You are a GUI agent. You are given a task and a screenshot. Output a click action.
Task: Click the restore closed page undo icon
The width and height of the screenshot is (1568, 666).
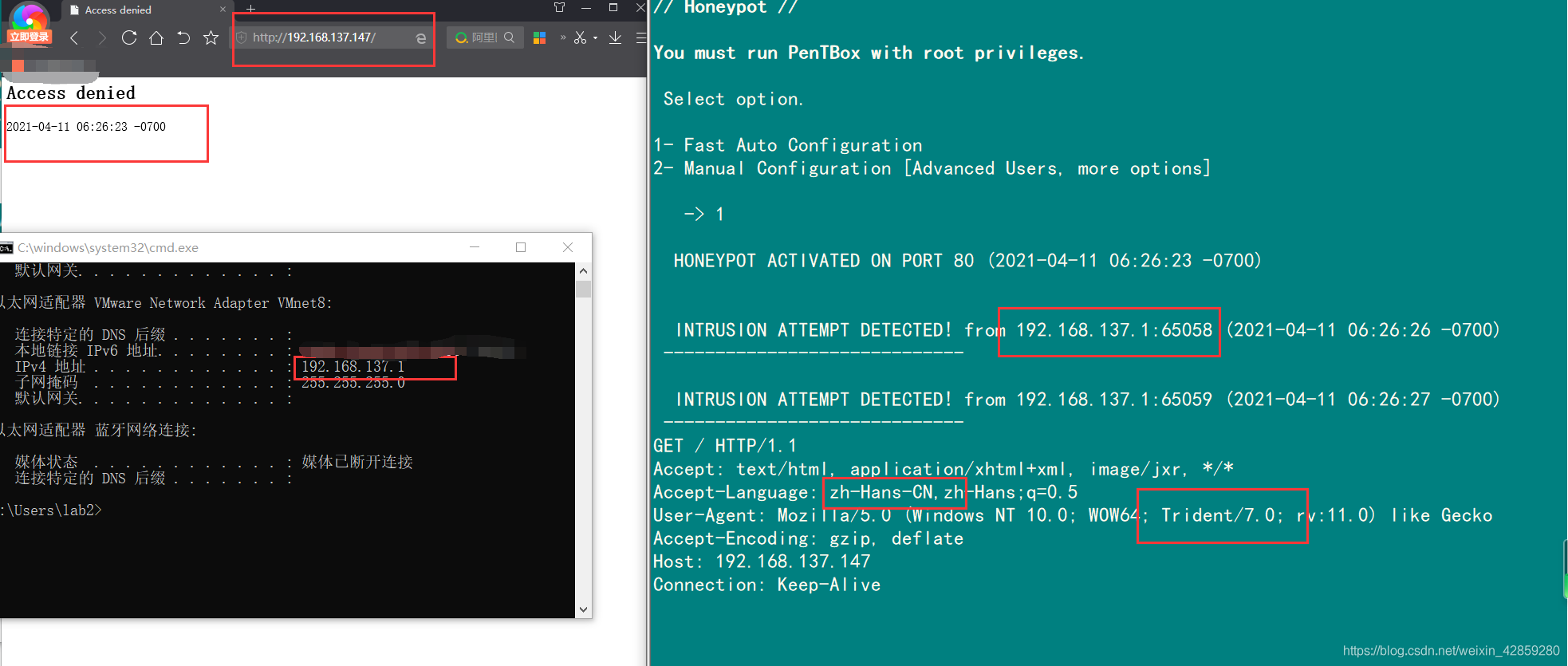183,37
